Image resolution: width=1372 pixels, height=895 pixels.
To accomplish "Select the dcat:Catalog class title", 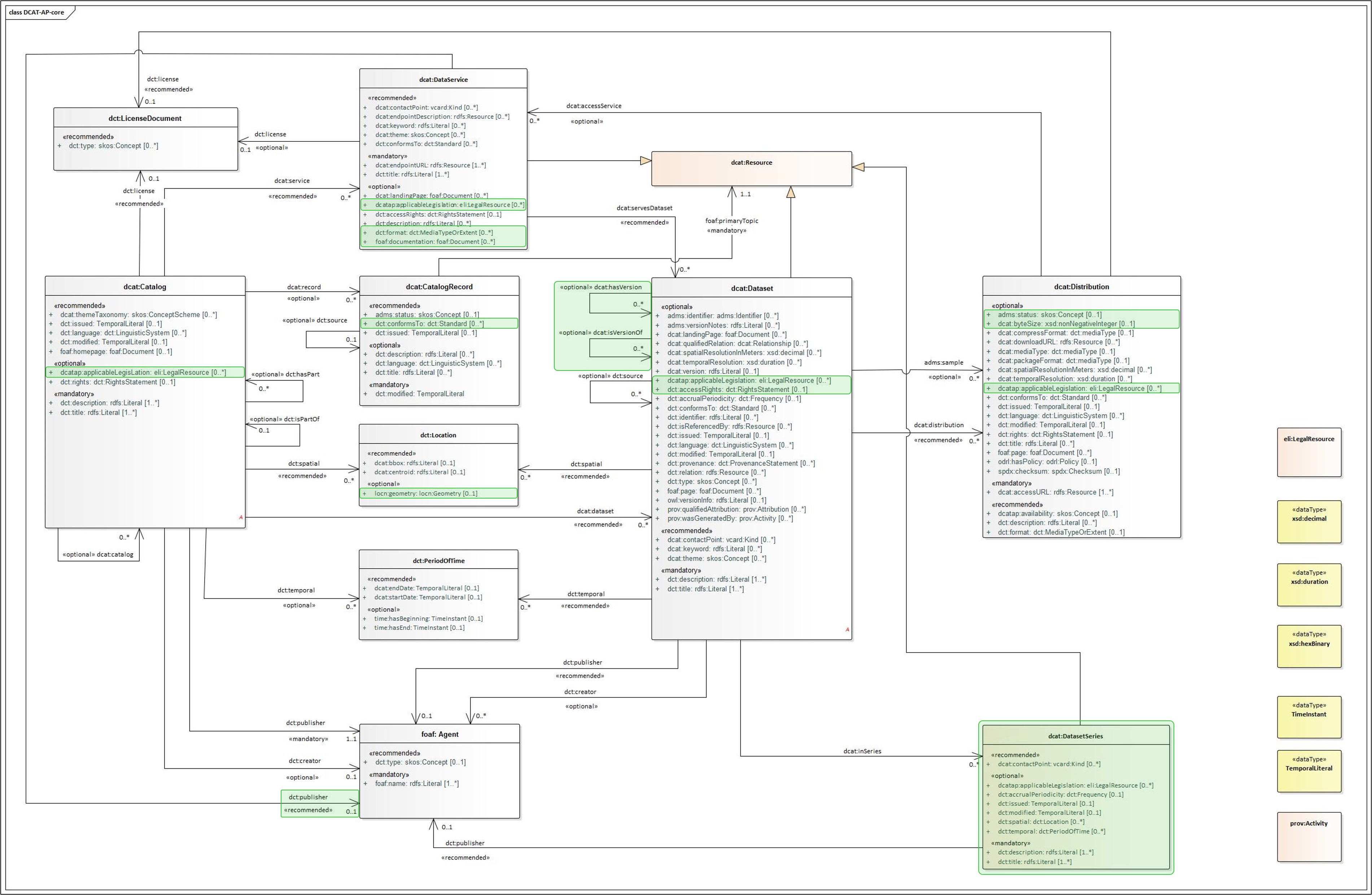I will 145,286.
